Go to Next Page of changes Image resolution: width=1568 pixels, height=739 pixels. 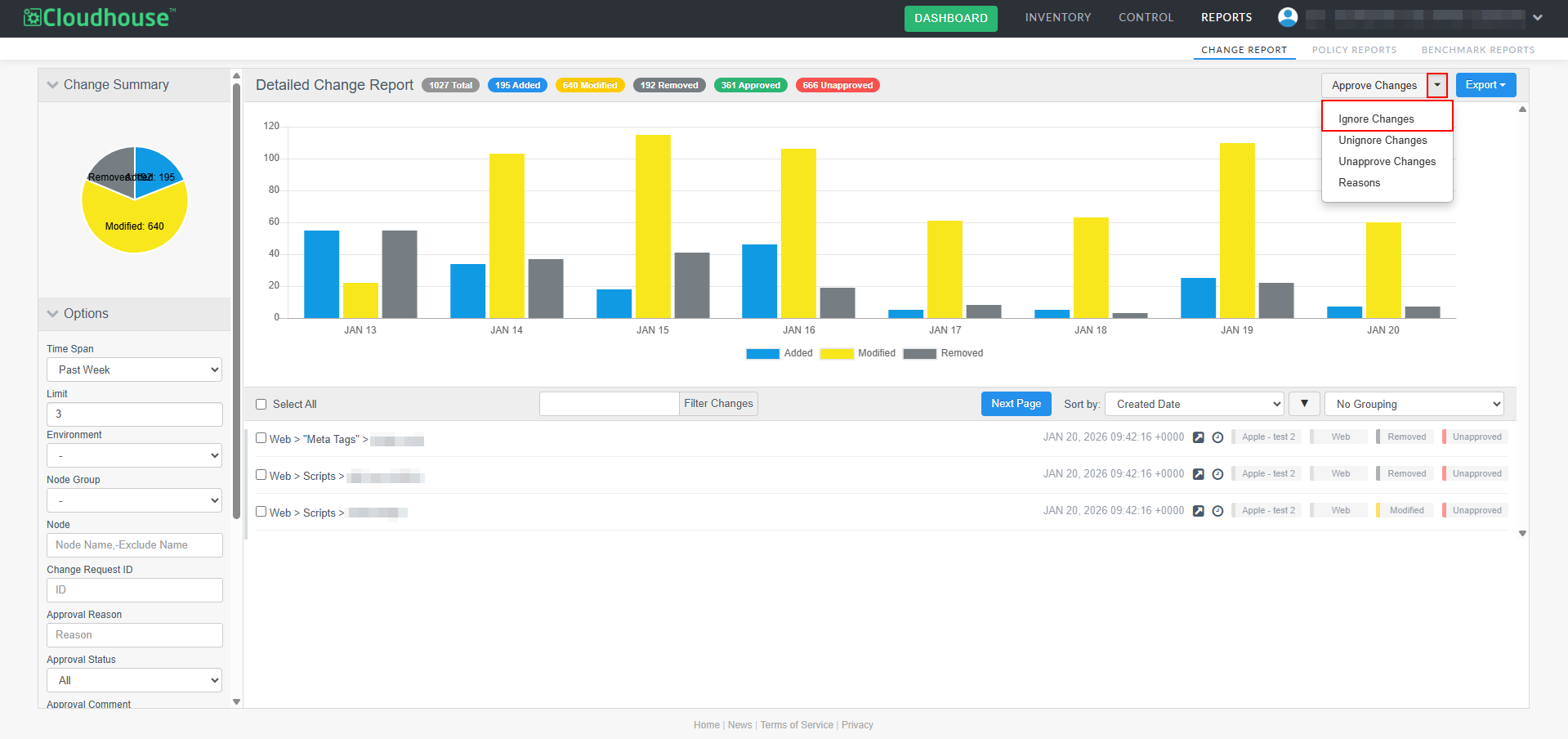[x=1016, y=404]
